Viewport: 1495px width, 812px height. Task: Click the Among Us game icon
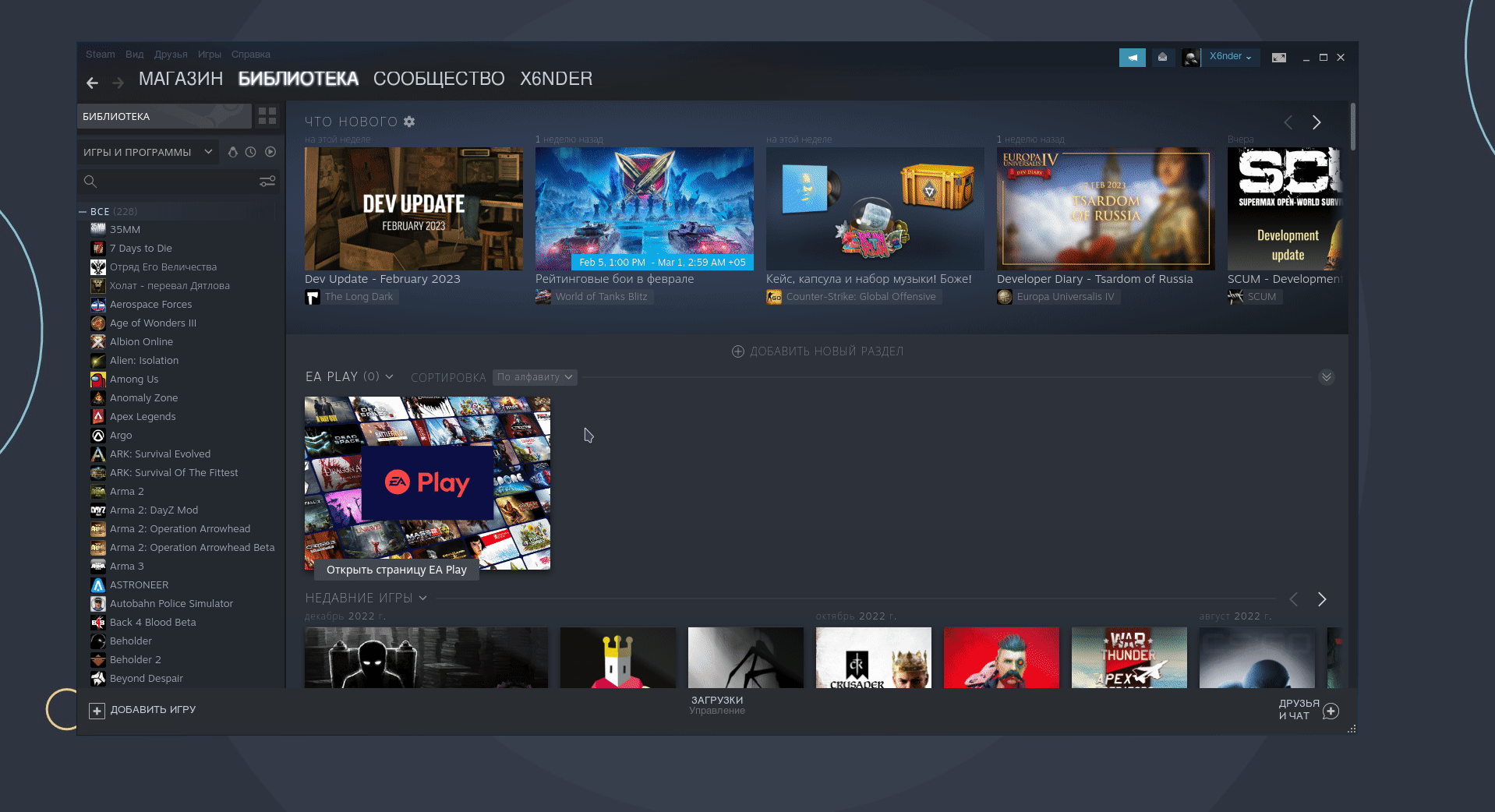coord(98,380)
